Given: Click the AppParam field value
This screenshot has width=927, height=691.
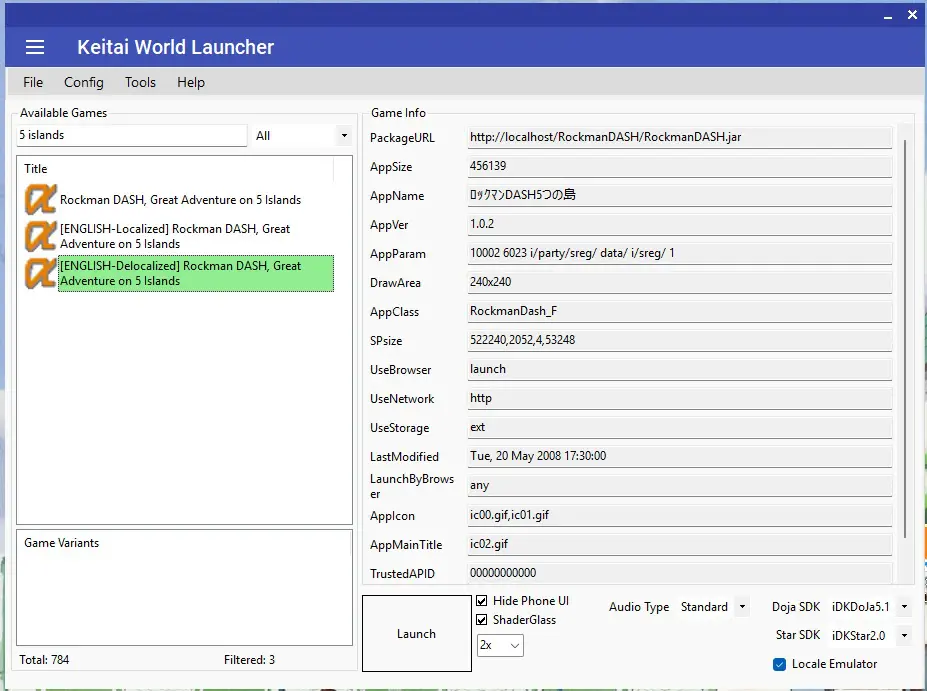Looking at the screenshot, I should 679,253.
